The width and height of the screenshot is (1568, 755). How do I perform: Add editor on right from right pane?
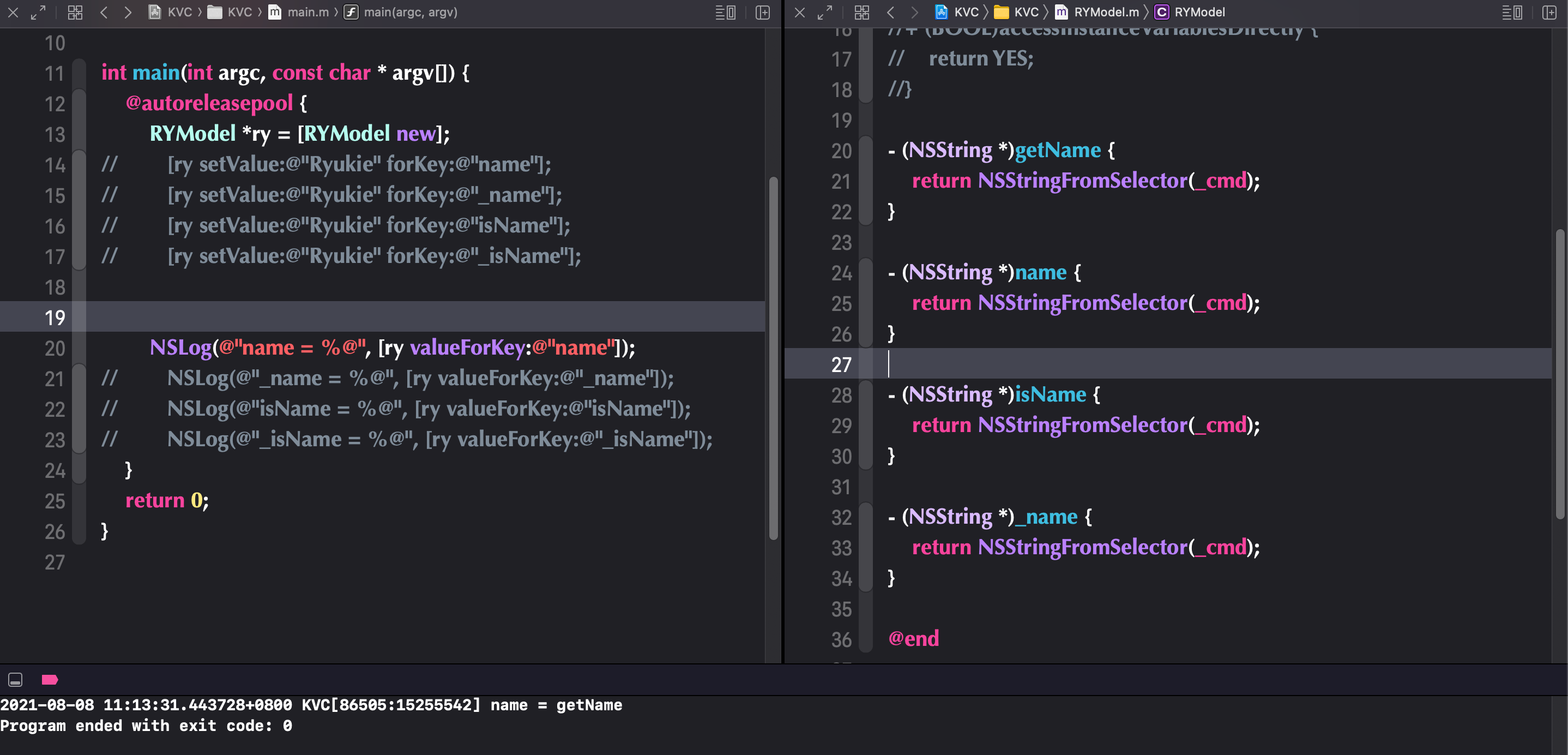click(1550, 12)
